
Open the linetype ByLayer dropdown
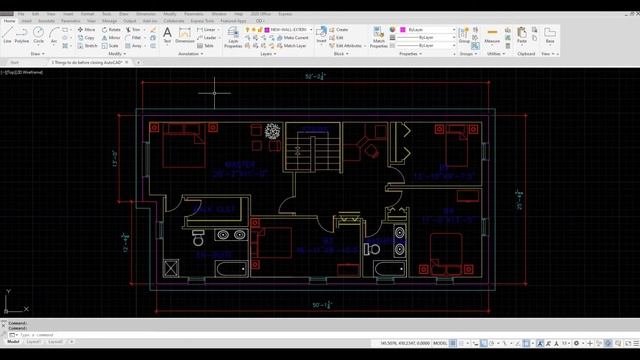426,46
